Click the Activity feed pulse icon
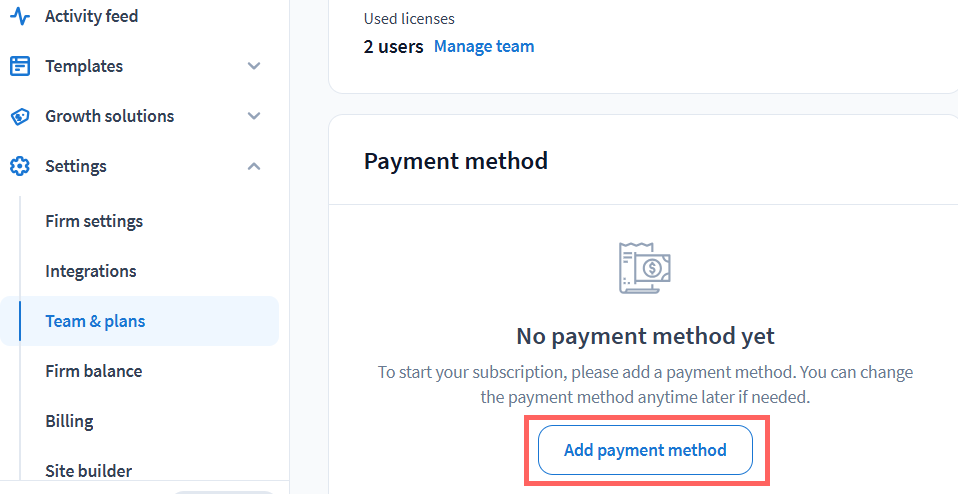958x494 pixels. point(20,16)
